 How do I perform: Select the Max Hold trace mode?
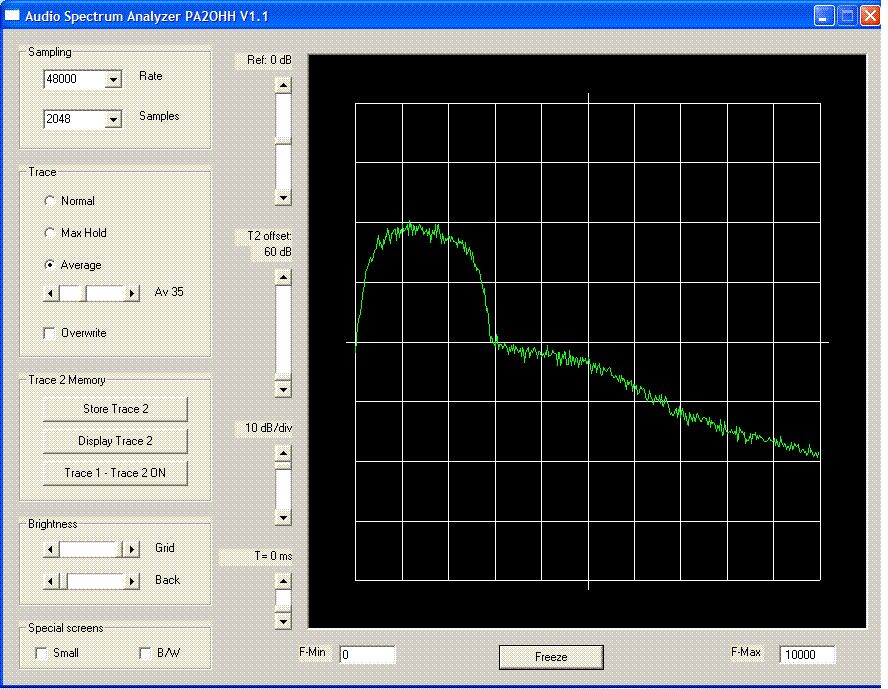pos(50,233)
